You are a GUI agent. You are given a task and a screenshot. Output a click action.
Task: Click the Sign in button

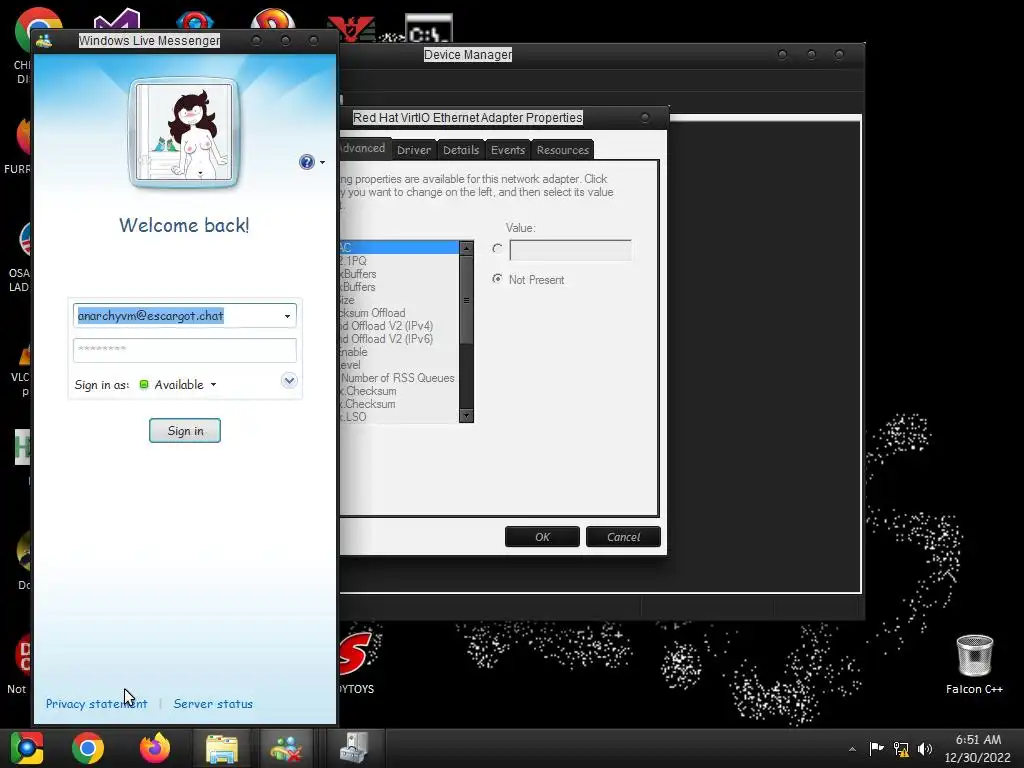(x=185, y=430)
